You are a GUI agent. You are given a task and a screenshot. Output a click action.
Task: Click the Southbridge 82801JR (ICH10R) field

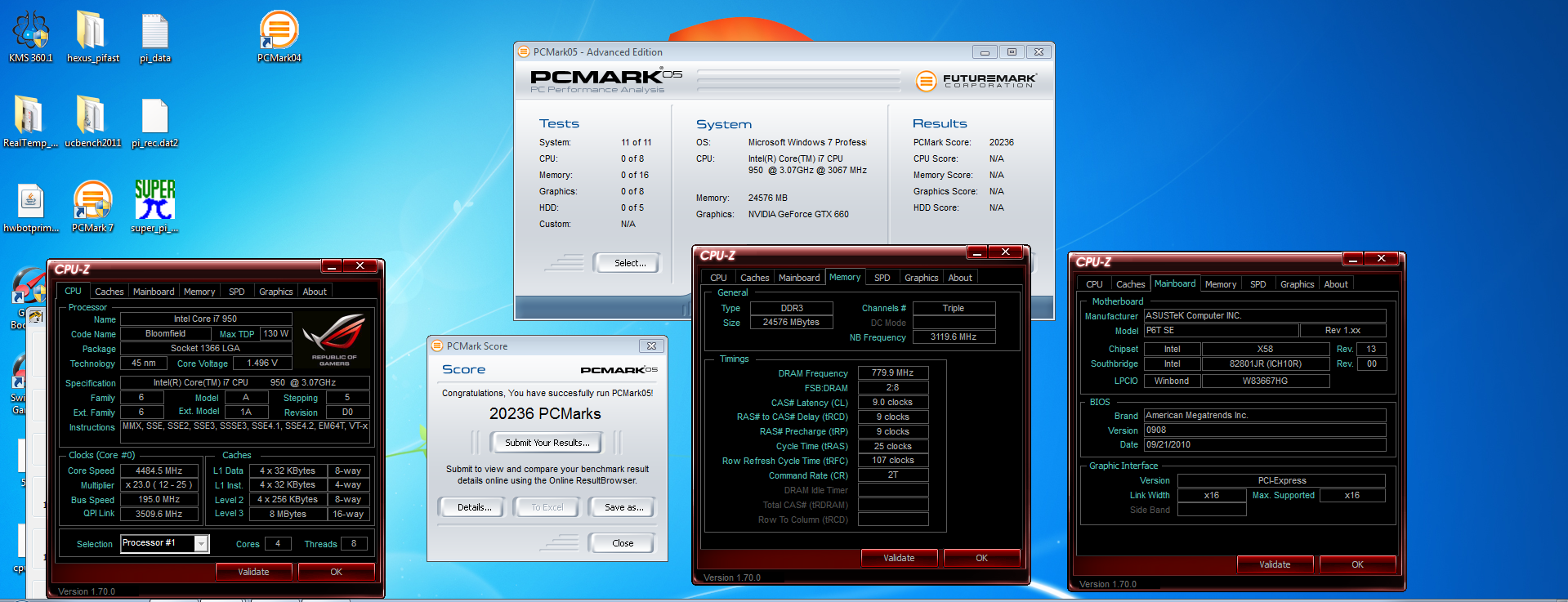1265,363
